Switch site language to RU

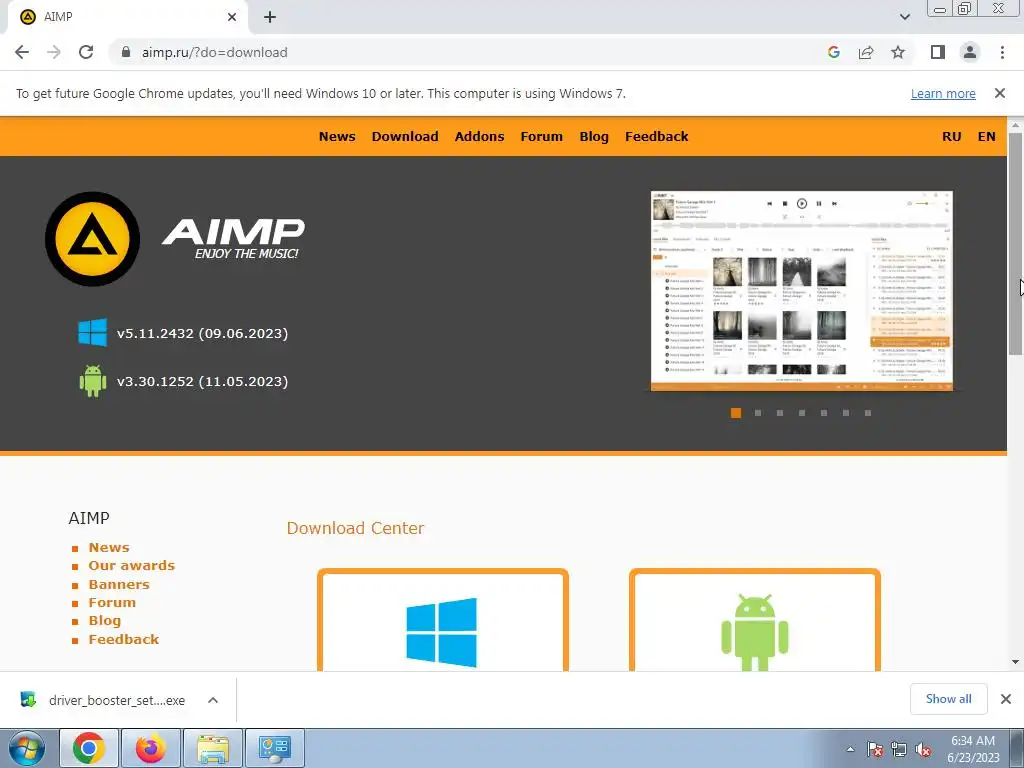coord(952,136)
